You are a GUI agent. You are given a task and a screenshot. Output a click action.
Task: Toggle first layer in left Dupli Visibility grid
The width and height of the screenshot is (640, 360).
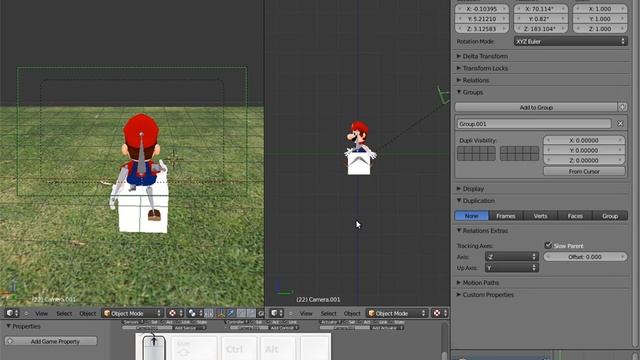[x=461, y=150]
